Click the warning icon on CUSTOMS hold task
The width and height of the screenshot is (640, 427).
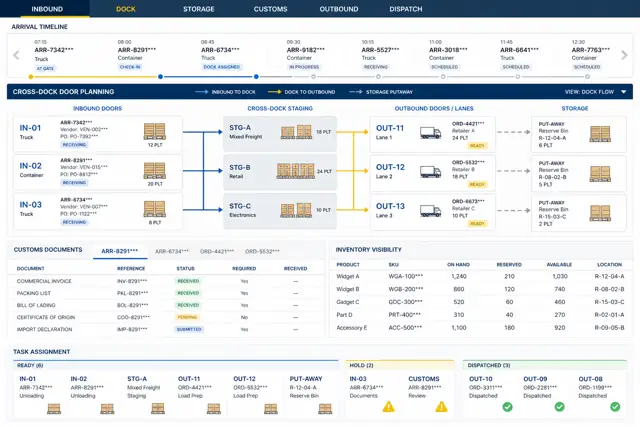click(441, 407)
